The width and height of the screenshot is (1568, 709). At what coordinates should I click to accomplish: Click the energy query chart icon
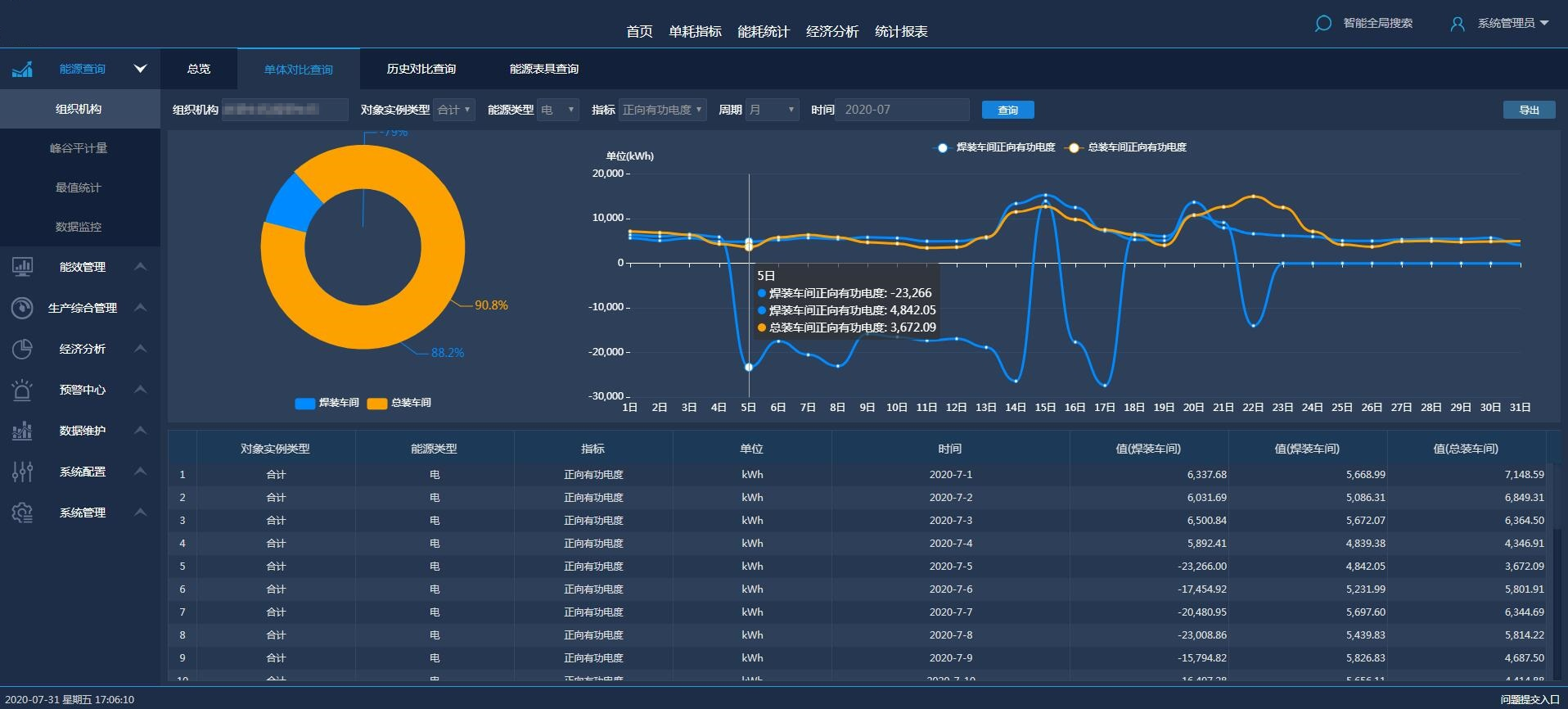pos(22,69)
